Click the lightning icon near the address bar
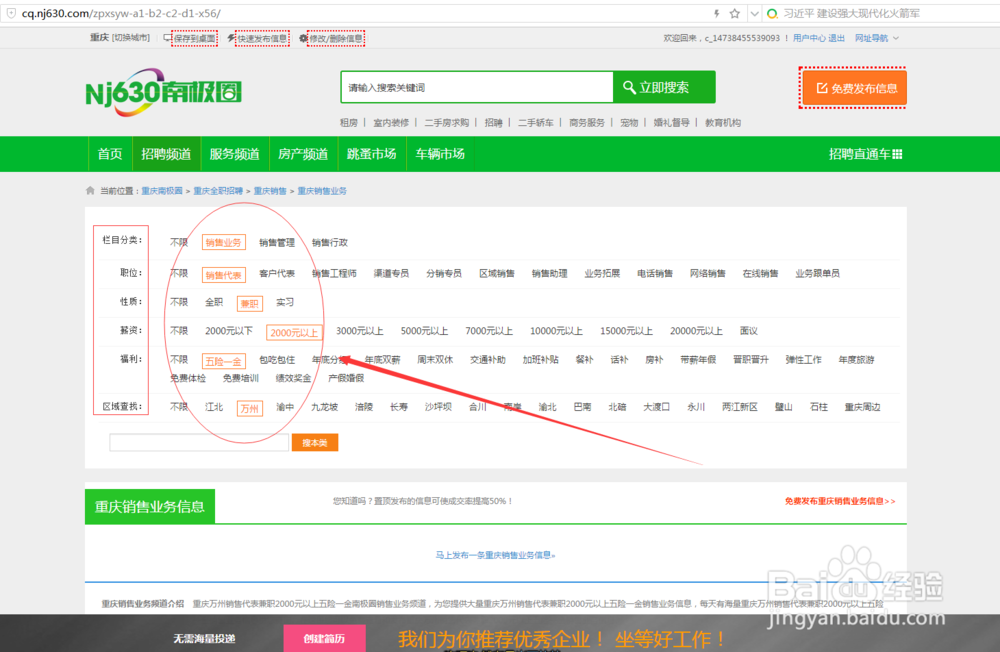Image resolution: width=1000 pixels, height=652 pixels. pyautogui.click(x=716, y=11)
